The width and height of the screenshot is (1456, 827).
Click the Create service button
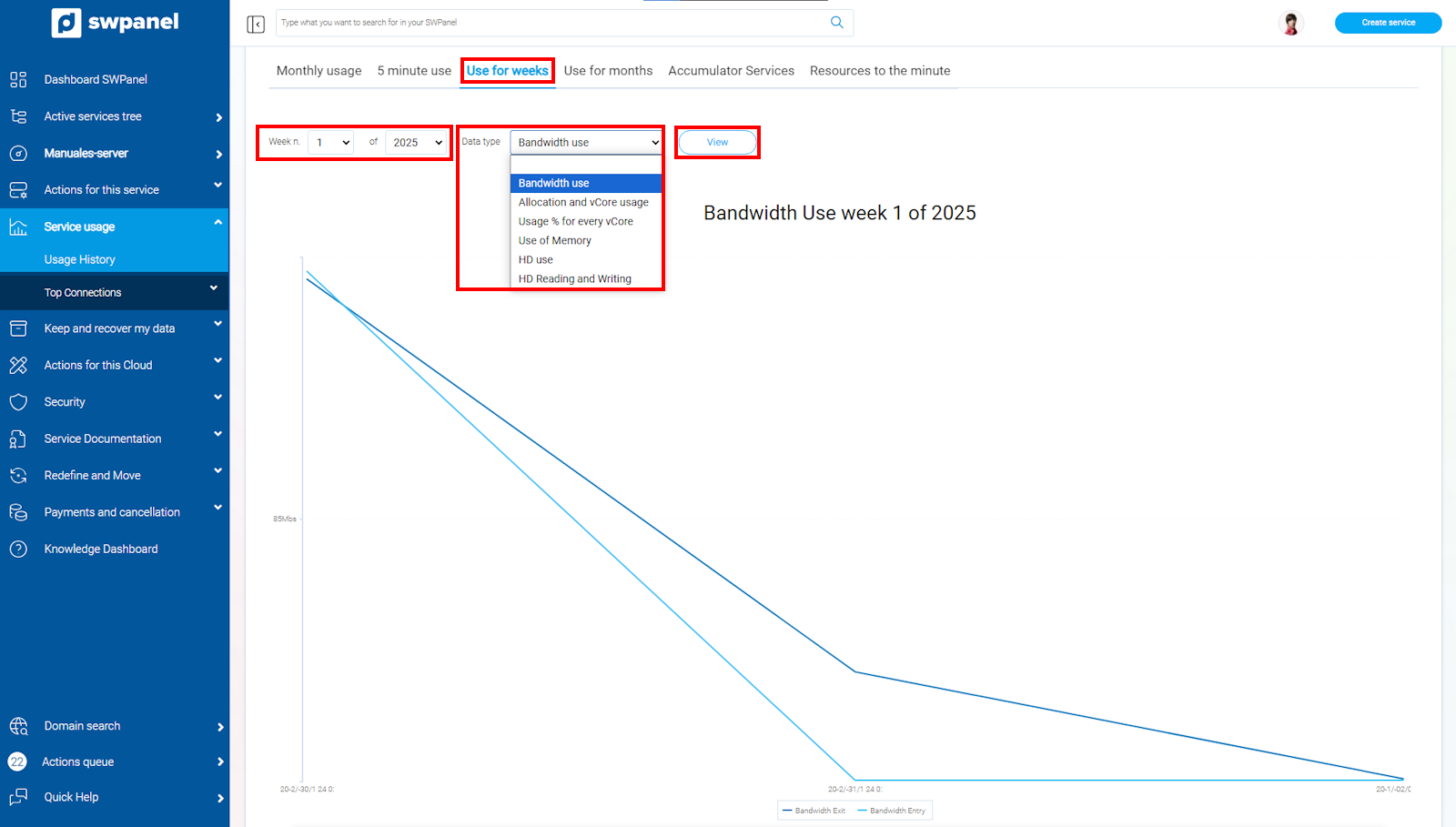click(1388, 23)
